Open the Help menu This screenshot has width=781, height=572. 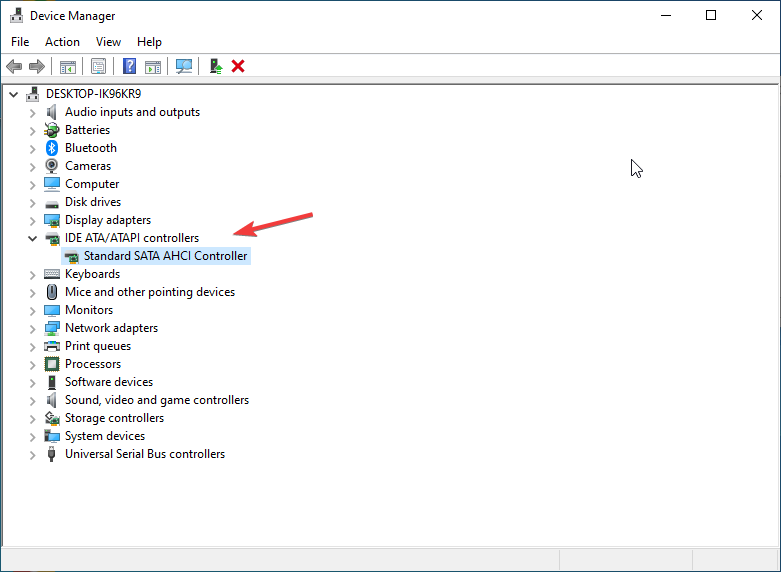coord(149,42)
